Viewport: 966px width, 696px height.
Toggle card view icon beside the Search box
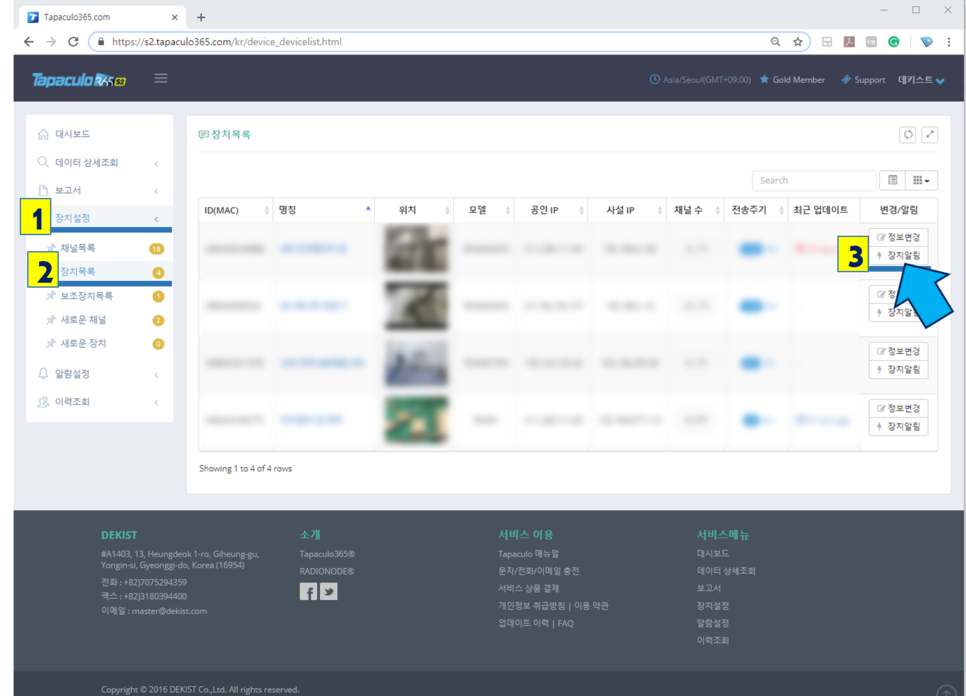(893, 180)
